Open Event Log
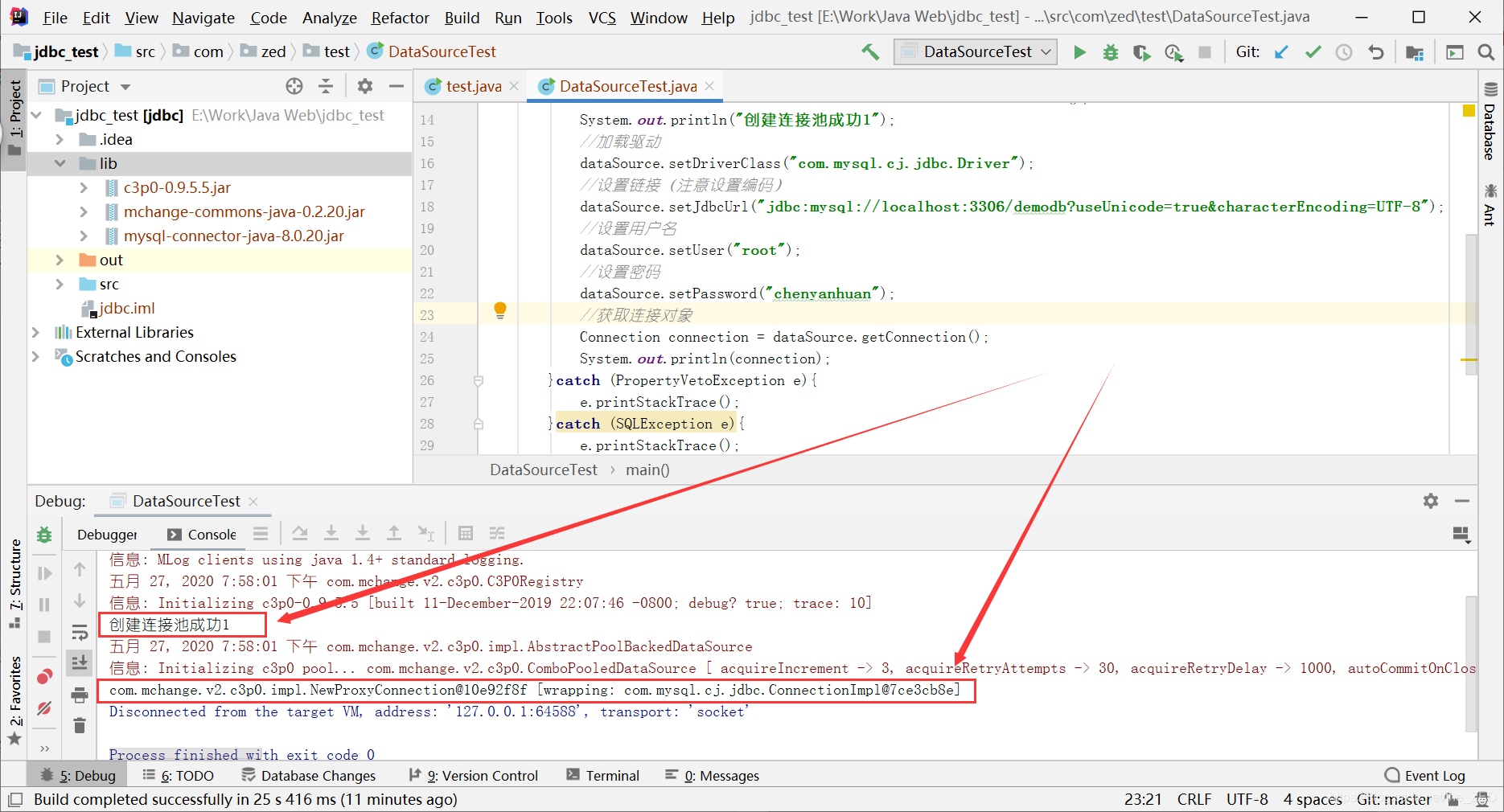The height and width of the screenshot is (812, 1504). (1425, 776)
